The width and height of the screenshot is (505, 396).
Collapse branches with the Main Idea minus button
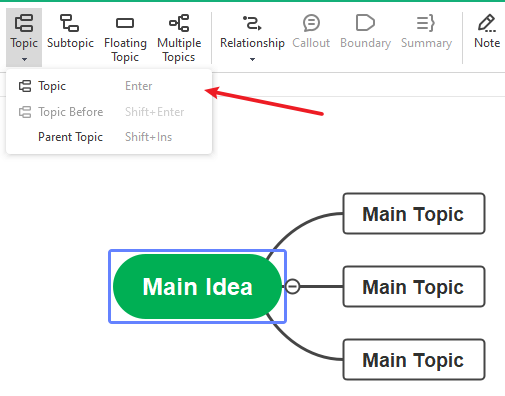click(x=293, y=286)
